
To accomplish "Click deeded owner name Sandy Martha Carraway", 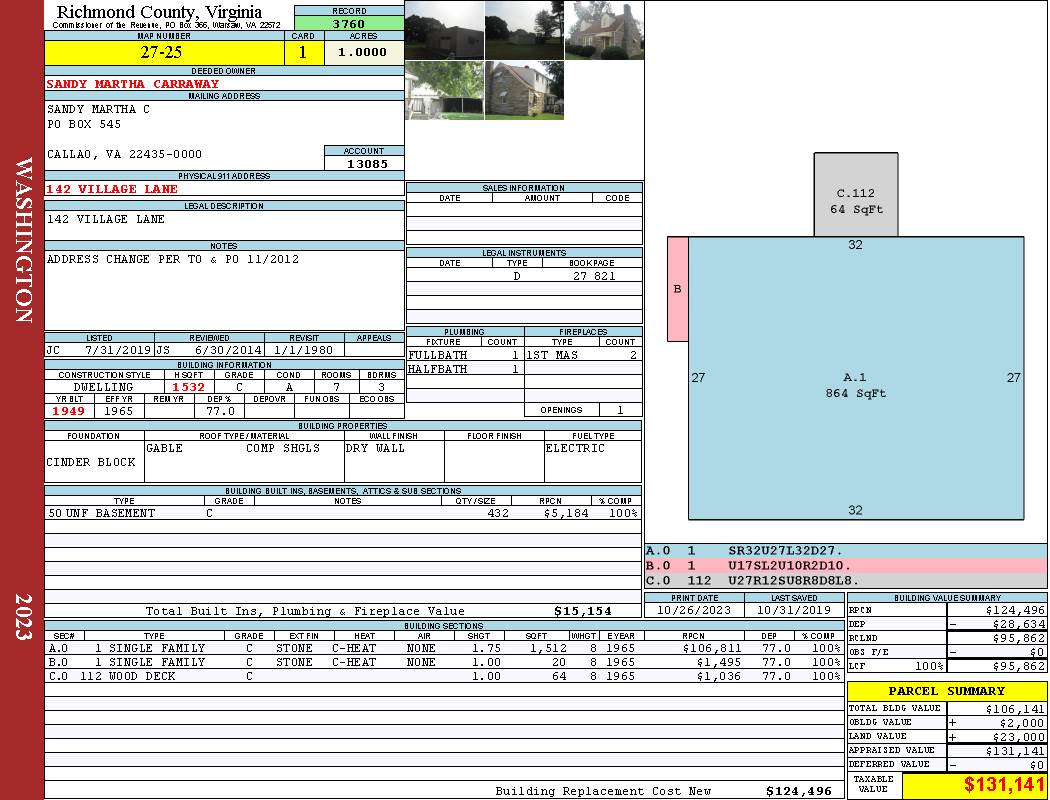I will (x=132, y=84).
